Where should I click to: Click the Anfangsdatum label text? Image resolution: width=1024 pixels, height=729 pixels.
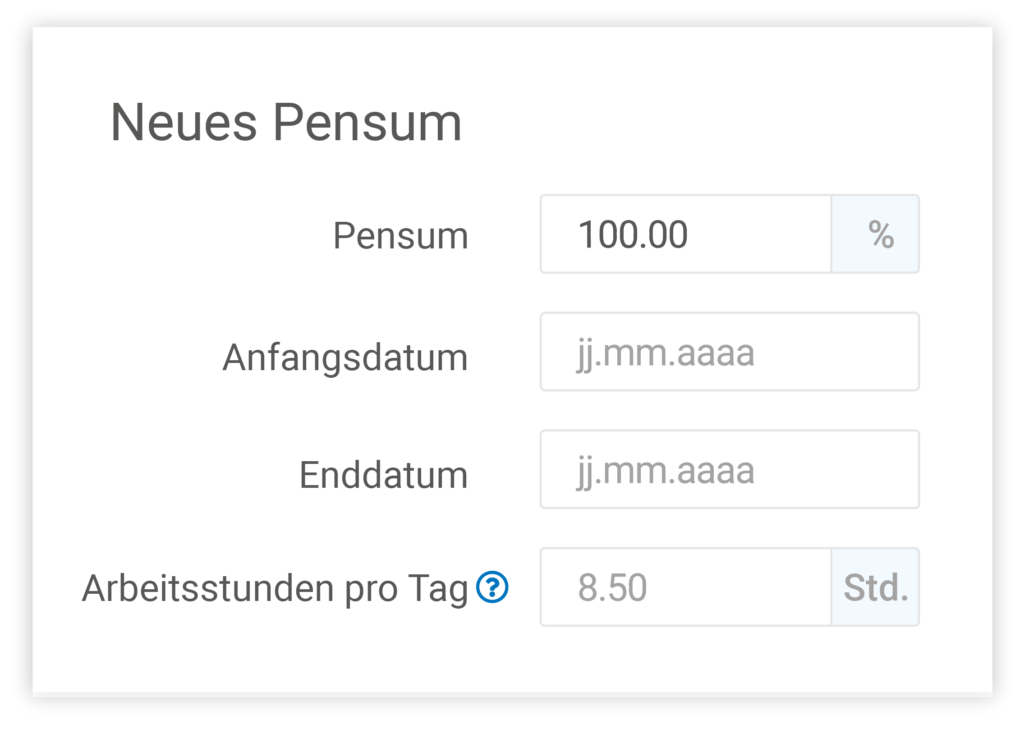(x=345, y=357)
